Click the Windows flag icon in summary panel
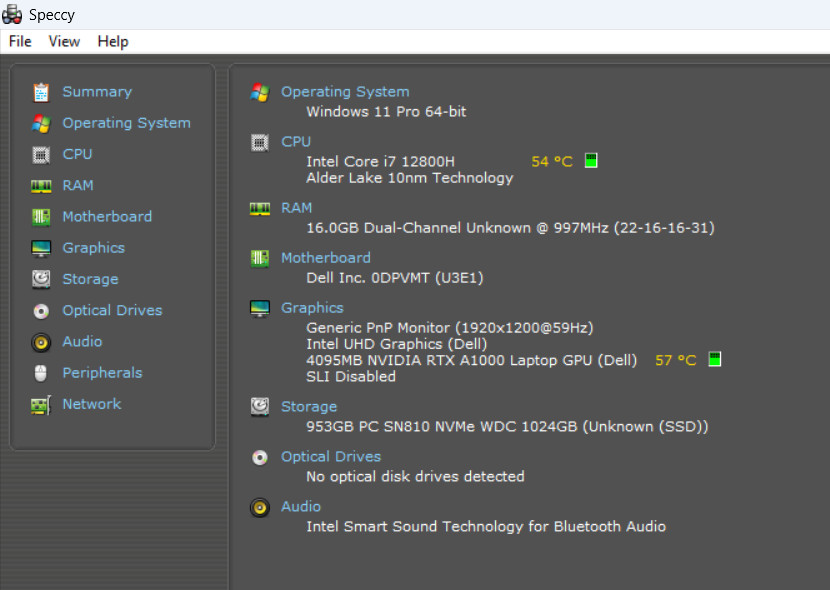The width and height of the screenshot is (830, 590). coord(260,92)
